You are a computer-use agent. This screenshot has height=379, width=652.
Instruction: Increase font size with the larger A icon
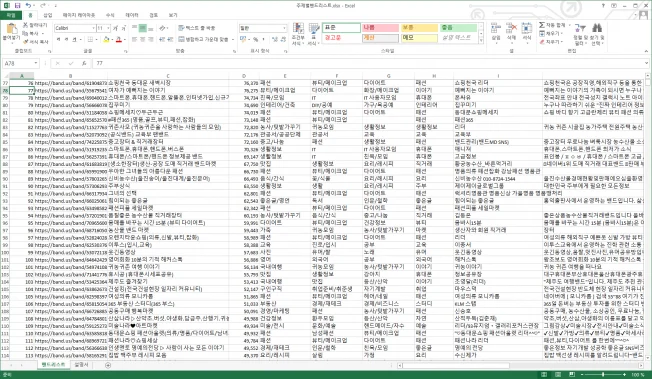tap(116, 28)
